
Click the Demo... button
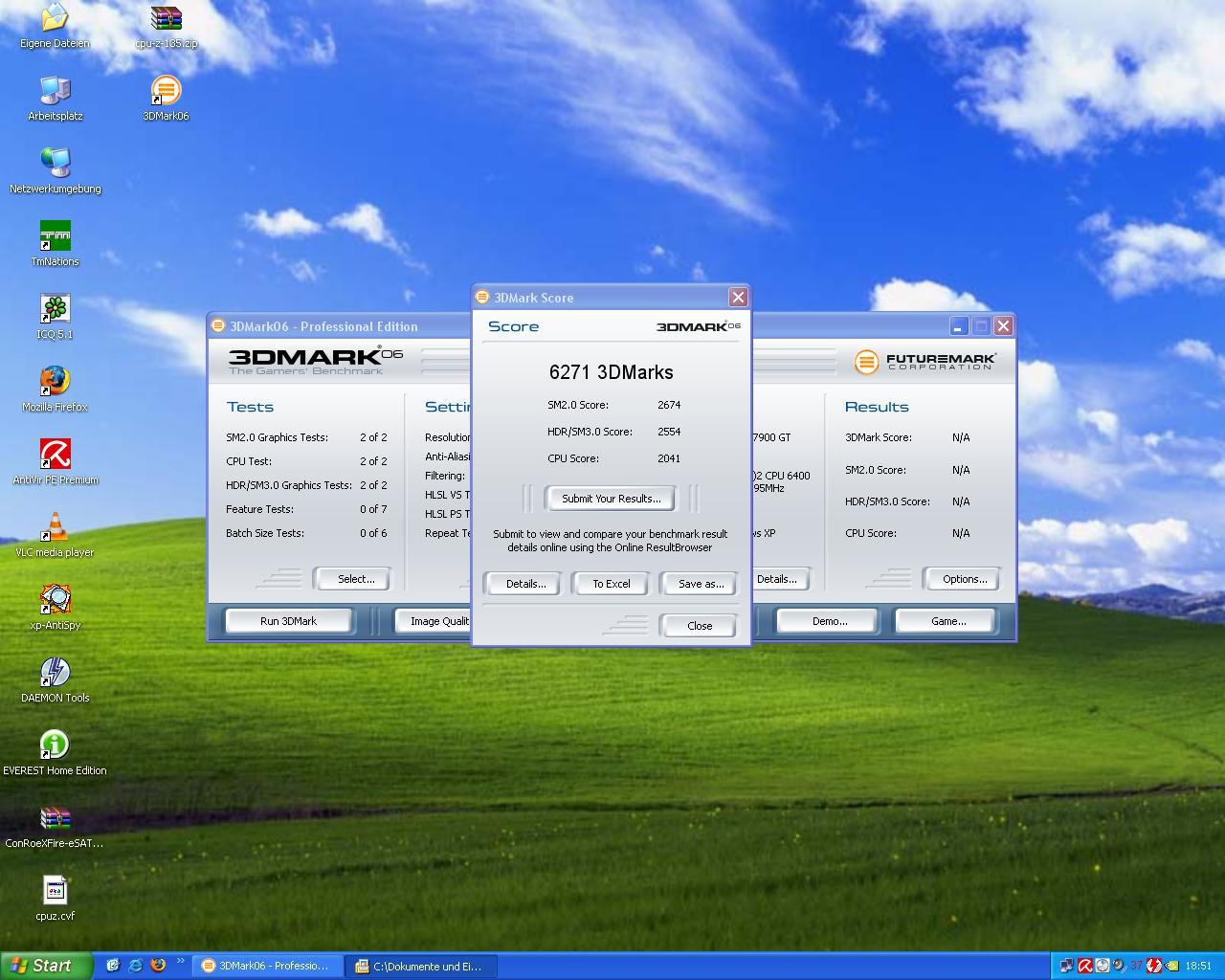pyautogui.click(x=829, y=621)
